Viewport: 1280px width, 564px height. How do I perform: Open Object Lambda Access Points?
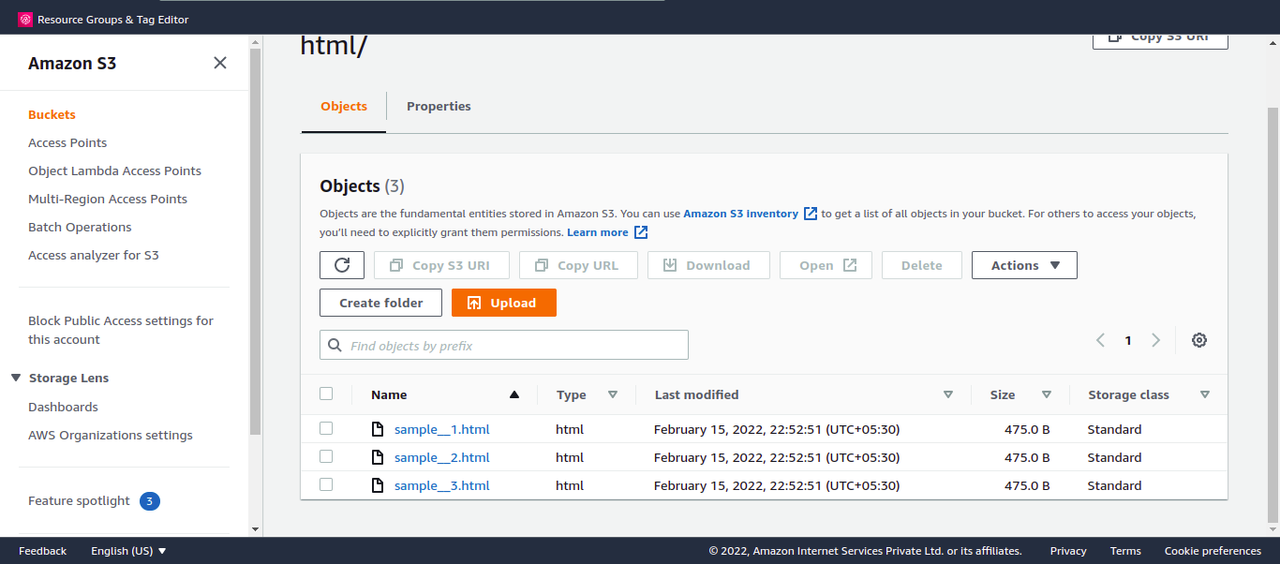click(x=115, y=171)
